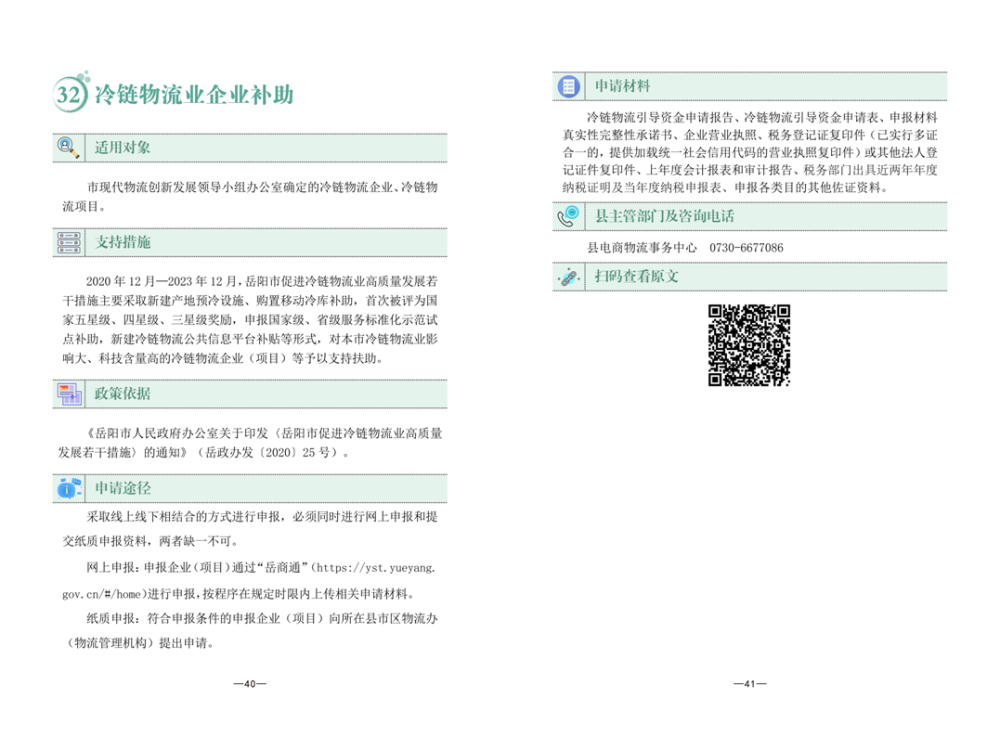This screenshot has height=736, width=1000.
Task: Click the 申请途径 section header
Action: 123,489
